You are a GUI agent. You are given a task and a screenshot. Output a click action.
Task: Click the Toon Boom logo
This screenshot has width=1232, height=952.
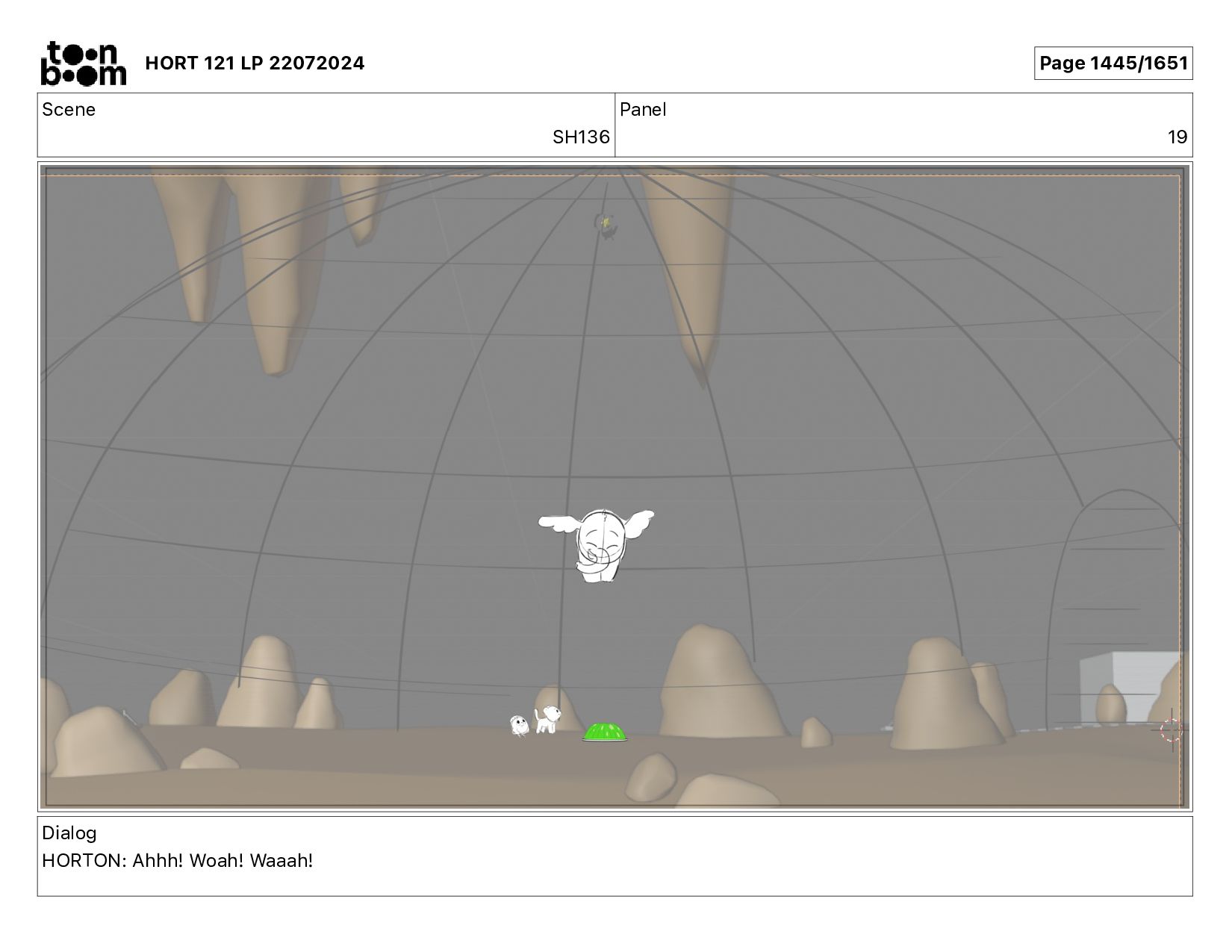click(83, 63)
